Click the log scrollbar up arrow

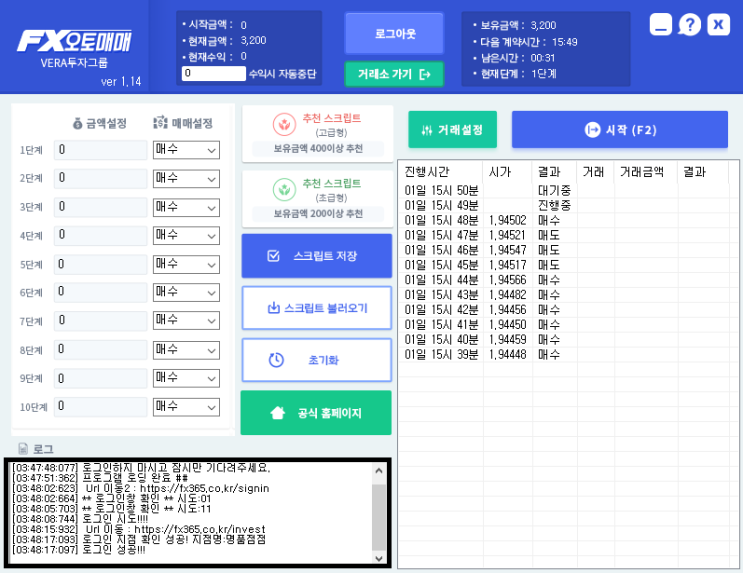[x=379, y=471]
